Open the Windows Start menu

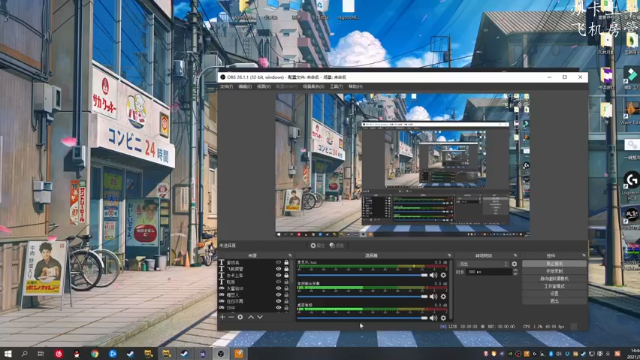coord(8,353)
